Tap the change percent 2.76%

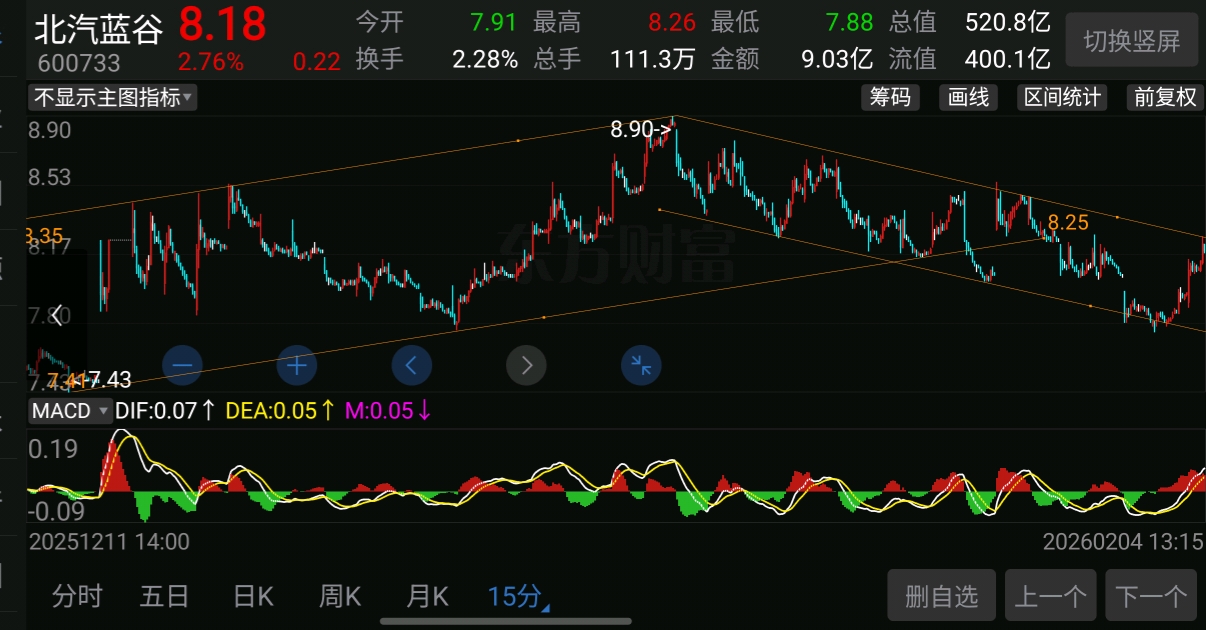point(211,61)
